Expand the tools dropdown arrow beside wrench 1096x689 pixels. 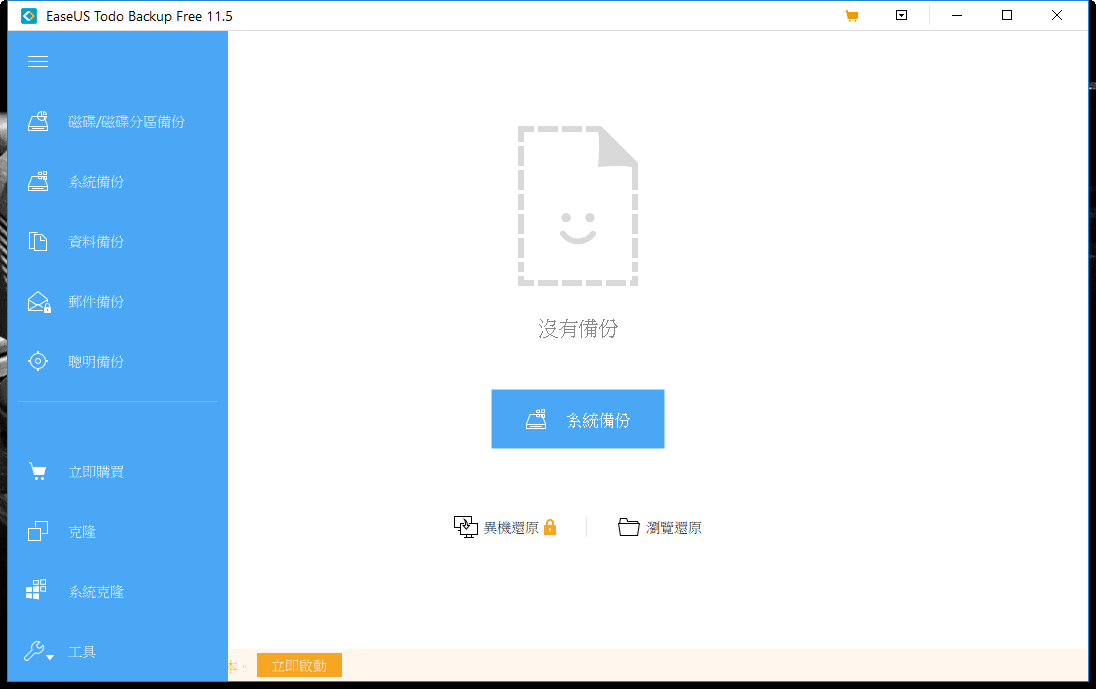tap(50, 658)
